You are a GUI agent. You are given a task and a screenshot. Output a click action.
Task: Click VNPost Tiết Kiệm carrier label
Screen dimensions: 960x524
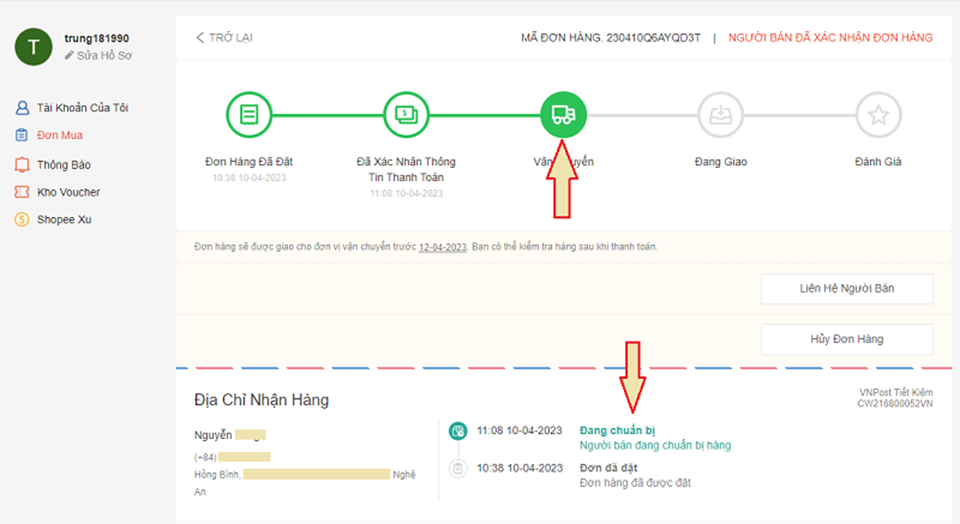coord(896,392)
